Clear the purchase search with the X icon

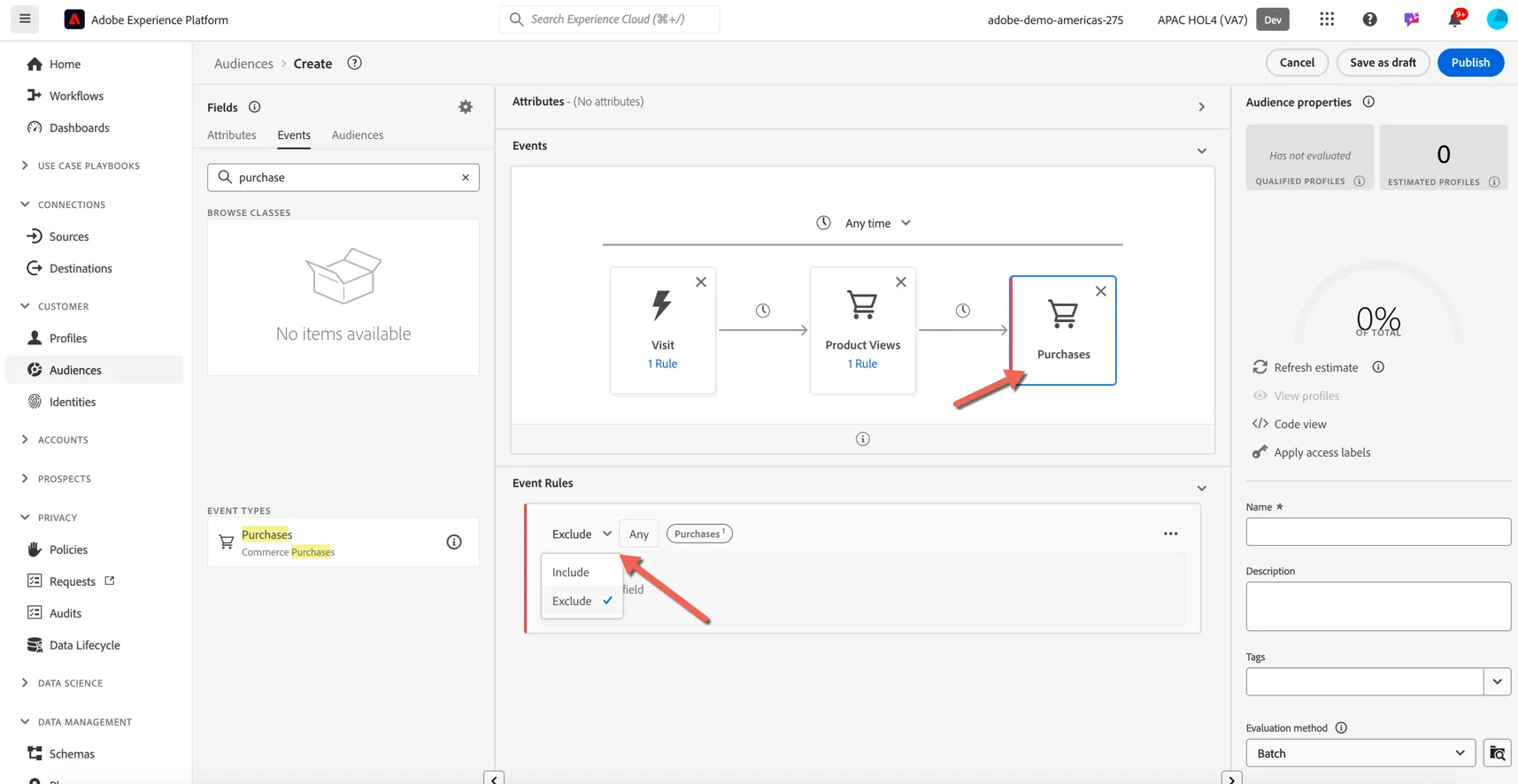pos(466,177)
